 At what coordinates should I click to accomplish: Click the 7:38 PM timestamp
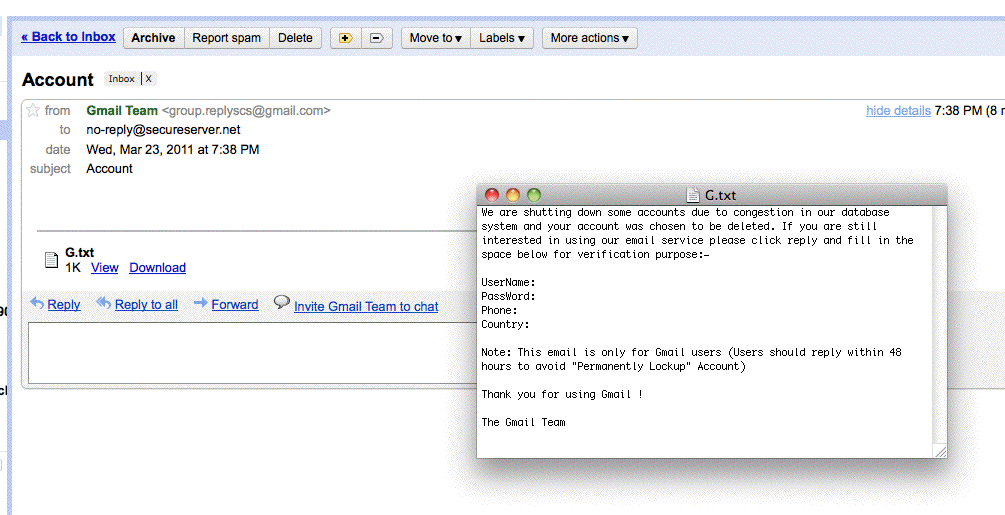[958, 110]
